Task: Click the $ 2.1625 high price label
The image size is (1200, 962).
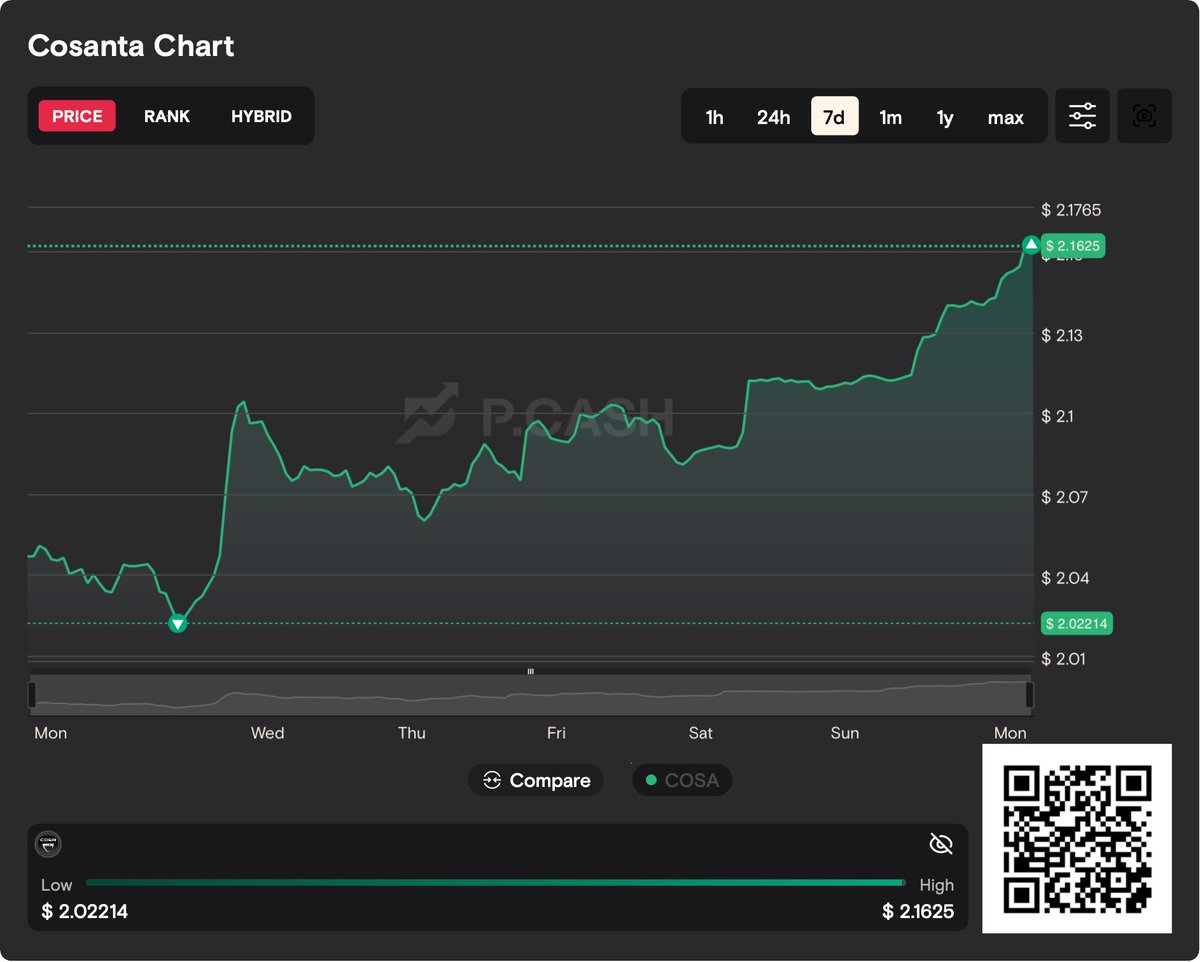Action: [1074, 245]
